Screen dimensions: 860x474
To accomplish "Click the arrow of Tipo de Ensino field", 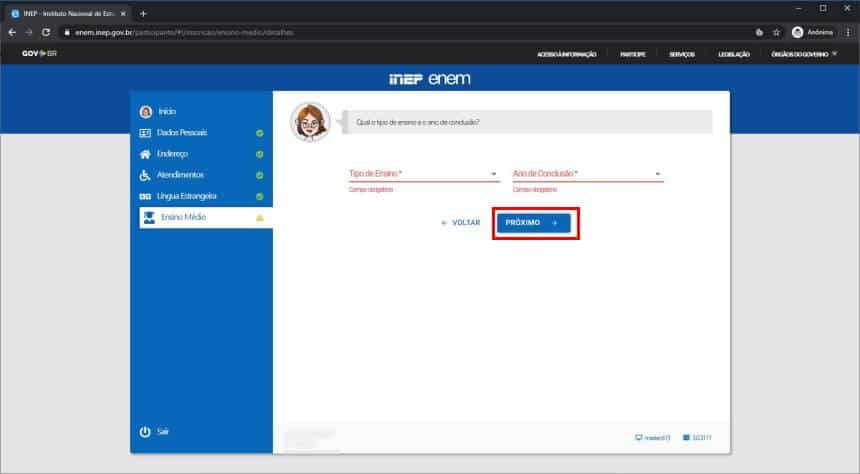I will (494, 174).
